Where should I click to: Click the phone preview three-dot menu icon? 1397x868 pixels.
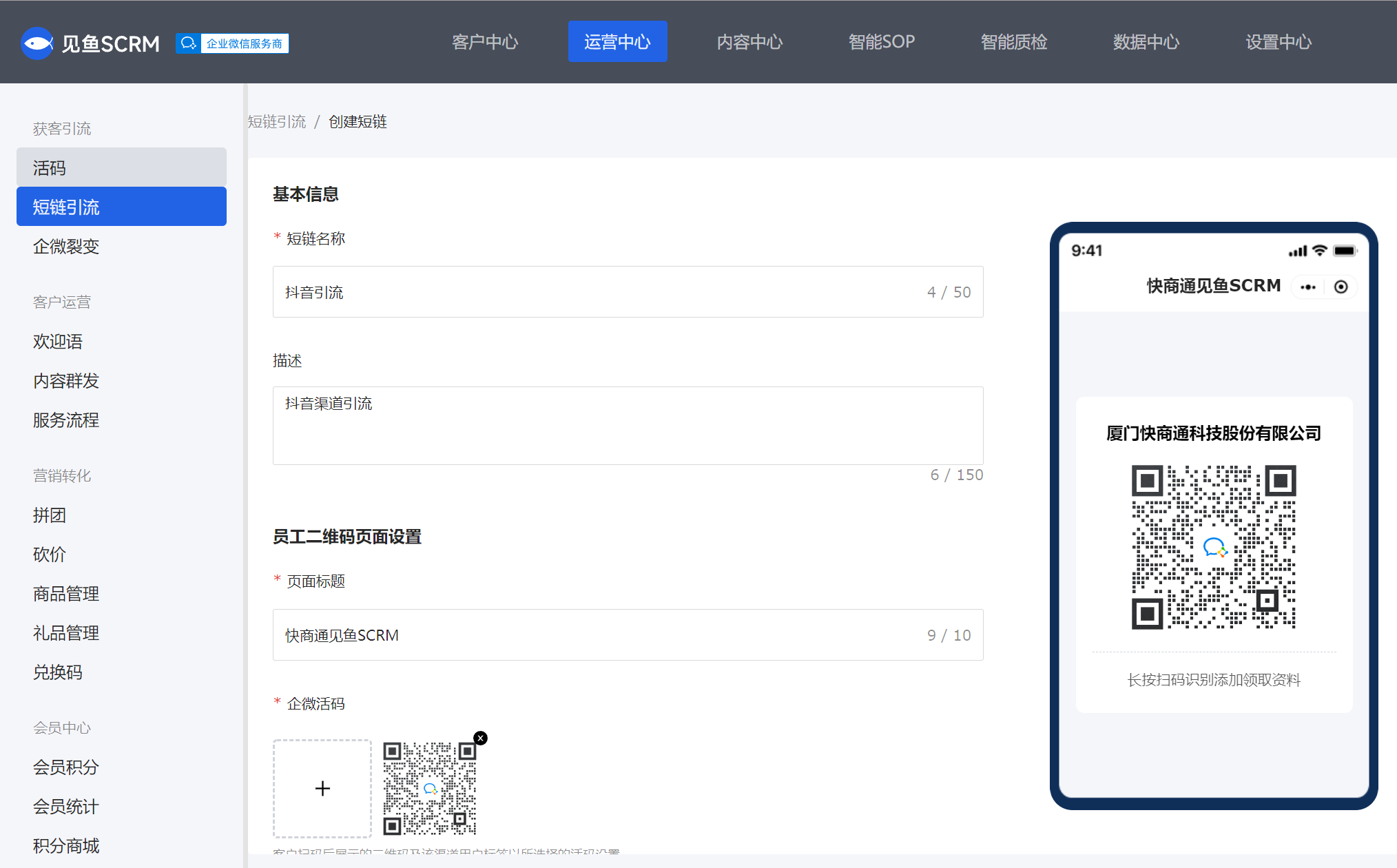tap(1308, 287)
